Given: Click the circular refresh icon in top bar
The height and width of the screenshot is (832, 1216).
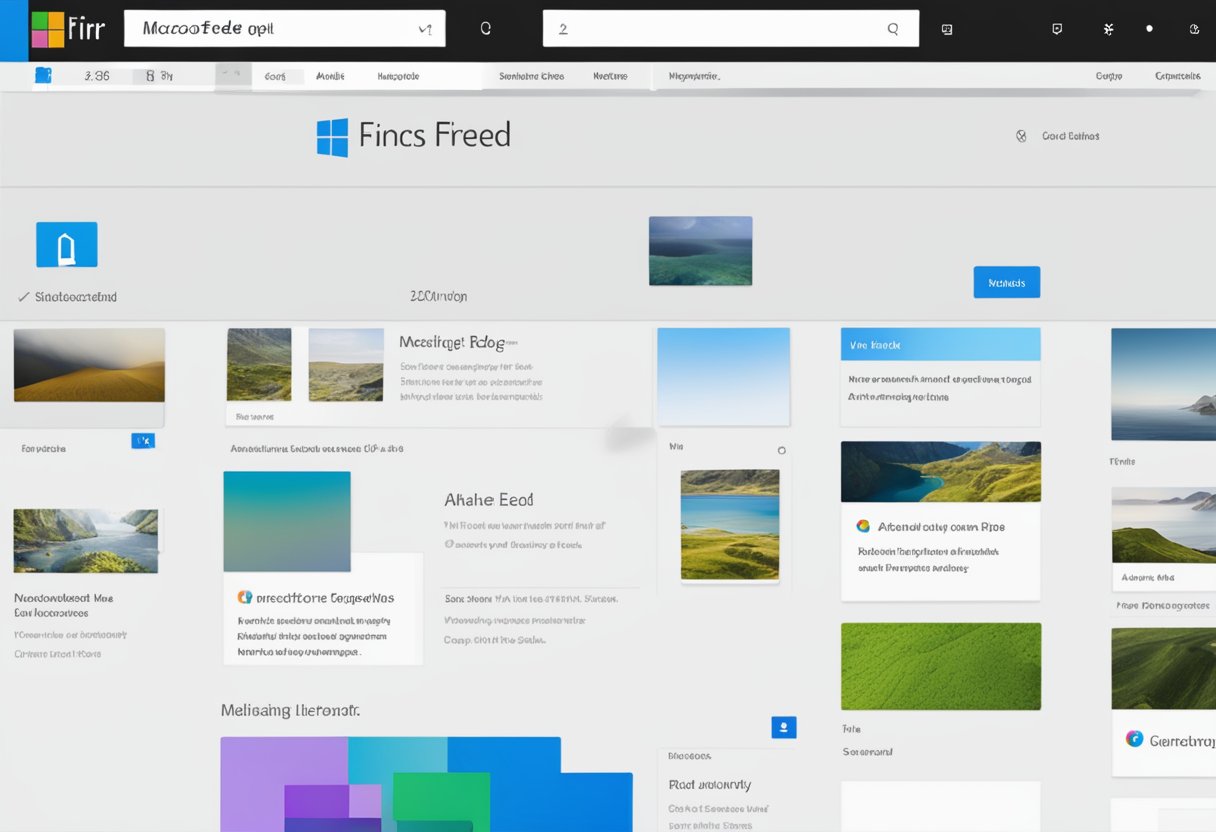Looking at the screenshot, I should tap(486, 29).
